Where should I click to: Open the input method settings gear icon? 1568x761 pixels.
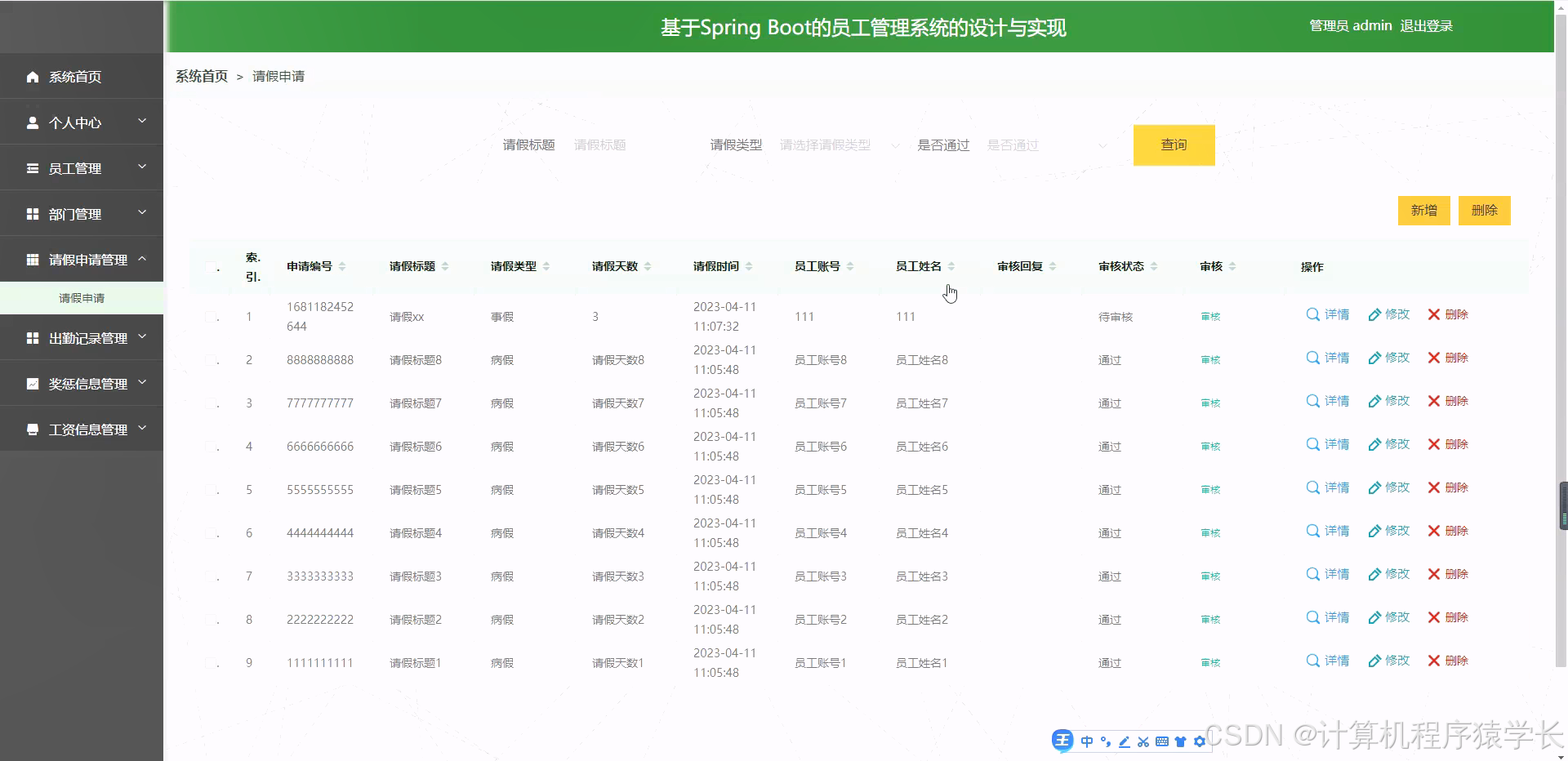[x=1199, y=741]
